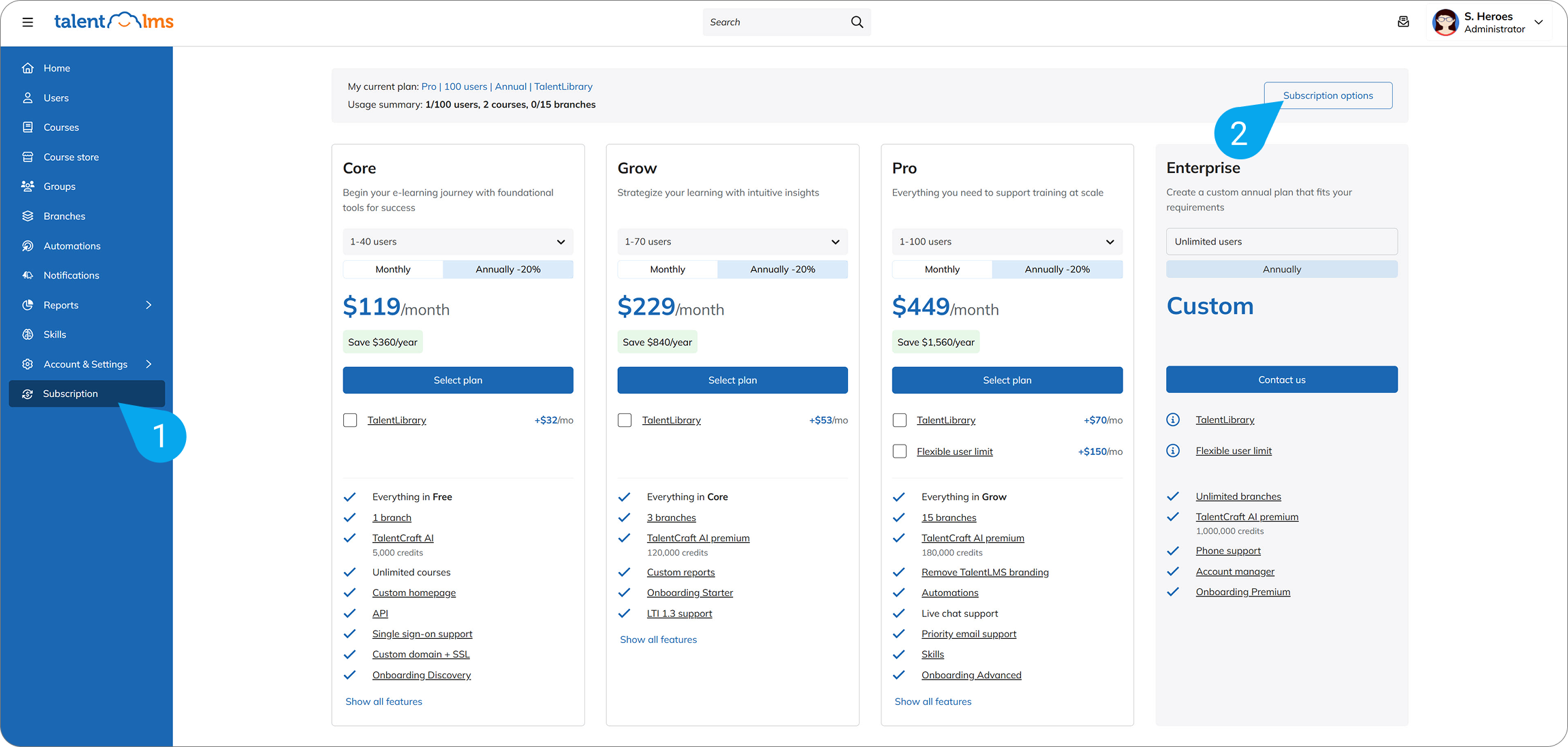The width and height of the screenshot is (1568, 747).
Task: Check Flexible user limit in Pro plan
Action: coord(899,451)
